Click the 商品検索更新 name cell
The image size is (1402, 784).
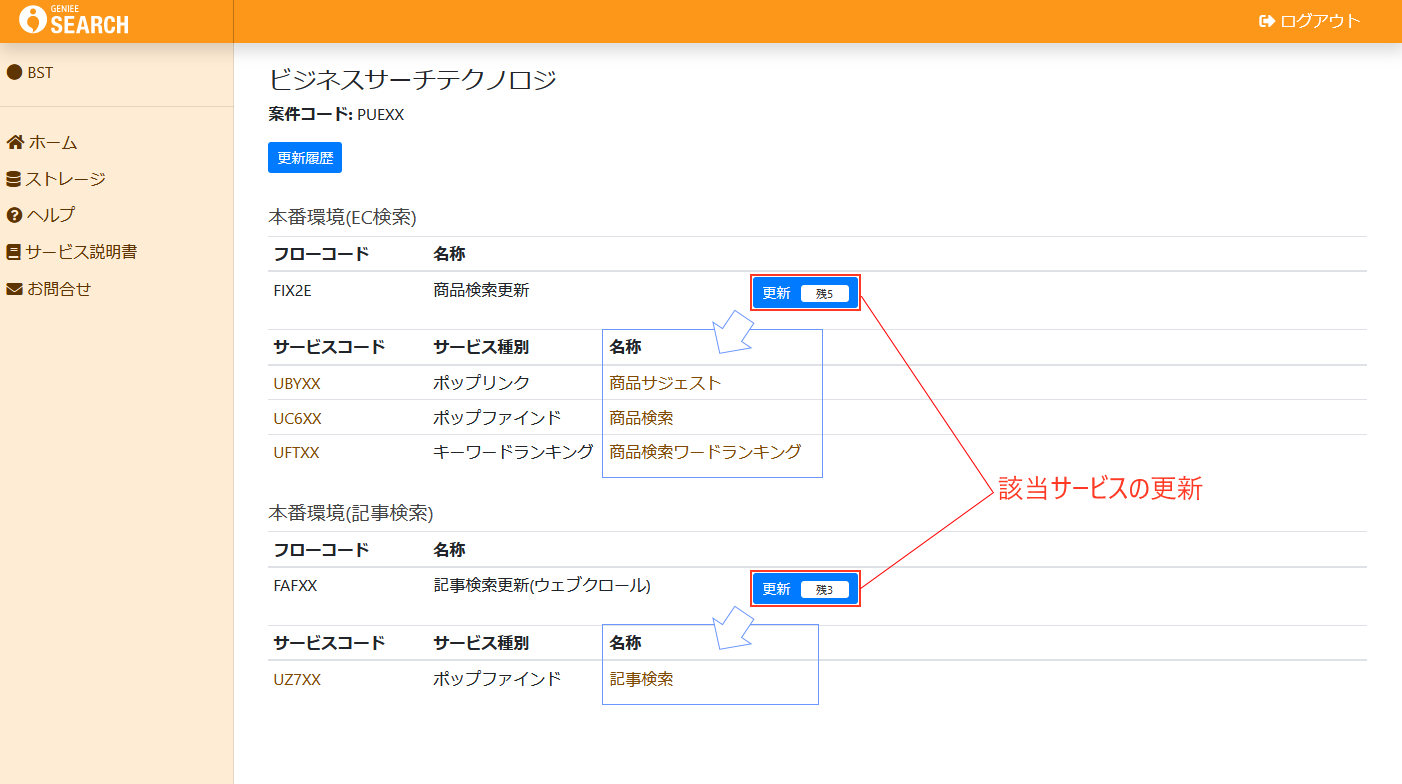(x=481, y=291)
